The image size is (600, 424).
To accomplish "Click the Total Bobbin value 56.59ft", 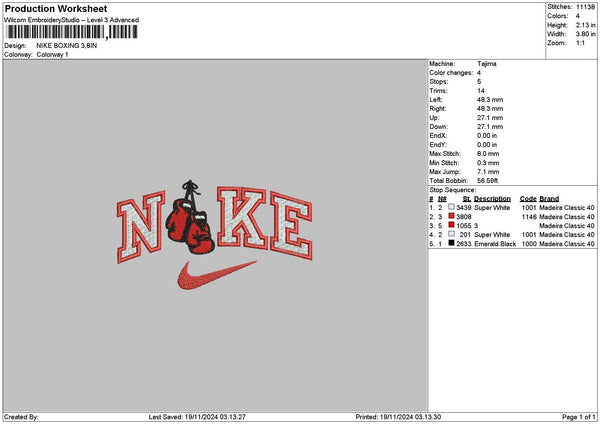I will coord(488,181).
